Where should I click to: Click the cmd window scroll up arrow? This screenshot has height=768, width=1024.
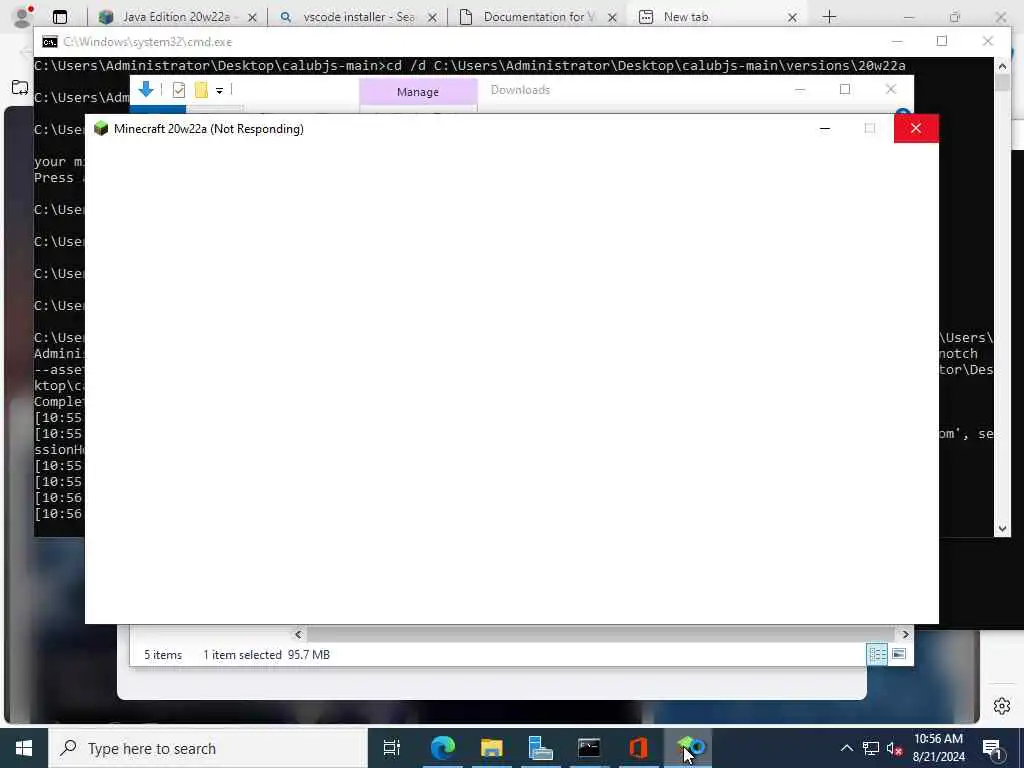(x=1002, y=66)
